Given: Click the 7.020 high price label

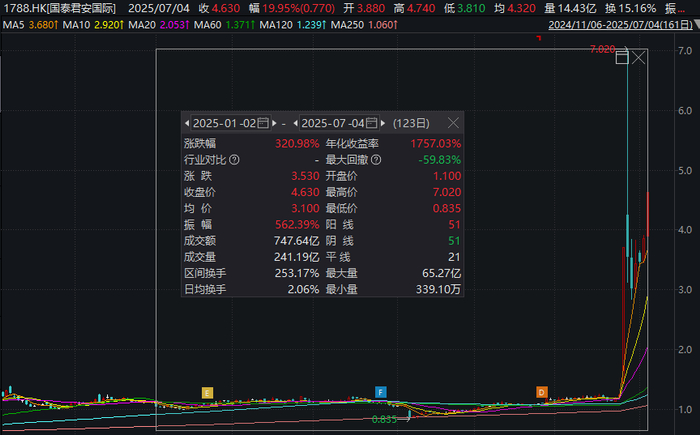Looking at the screenshot, I should point(602,49).
